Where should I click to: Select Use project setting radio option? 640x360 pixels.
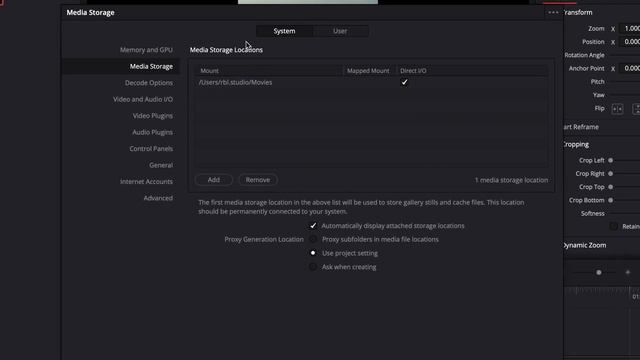313,253
